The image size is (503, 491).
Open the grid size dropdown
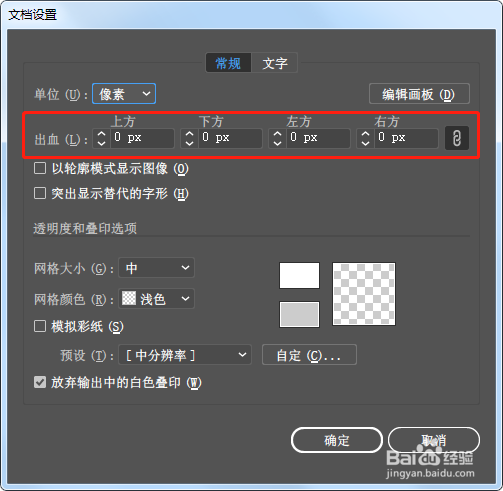(x=156, y=268)
